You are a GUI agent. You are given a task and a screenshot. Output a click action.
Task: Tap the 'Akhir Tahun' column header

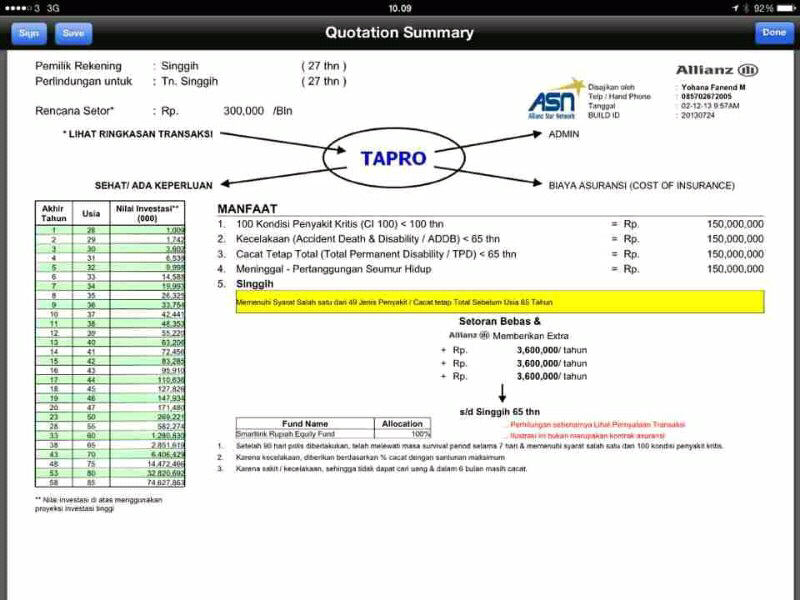[54, 213]
